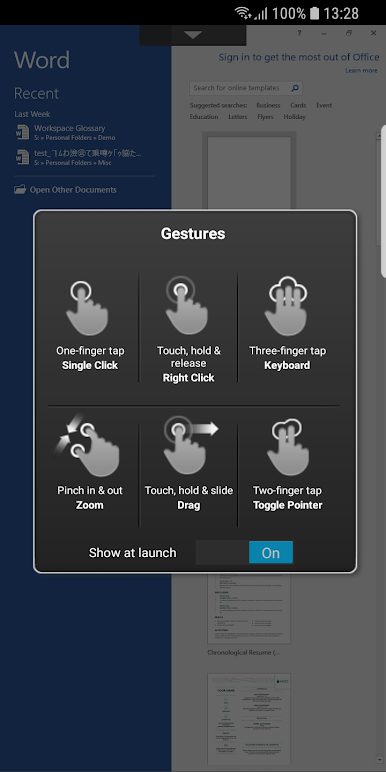The image size is (386, 772).
Task: Tap the Touch, hold & release Right Click icon
Action: pyautogui.click(x=186, y=305)
